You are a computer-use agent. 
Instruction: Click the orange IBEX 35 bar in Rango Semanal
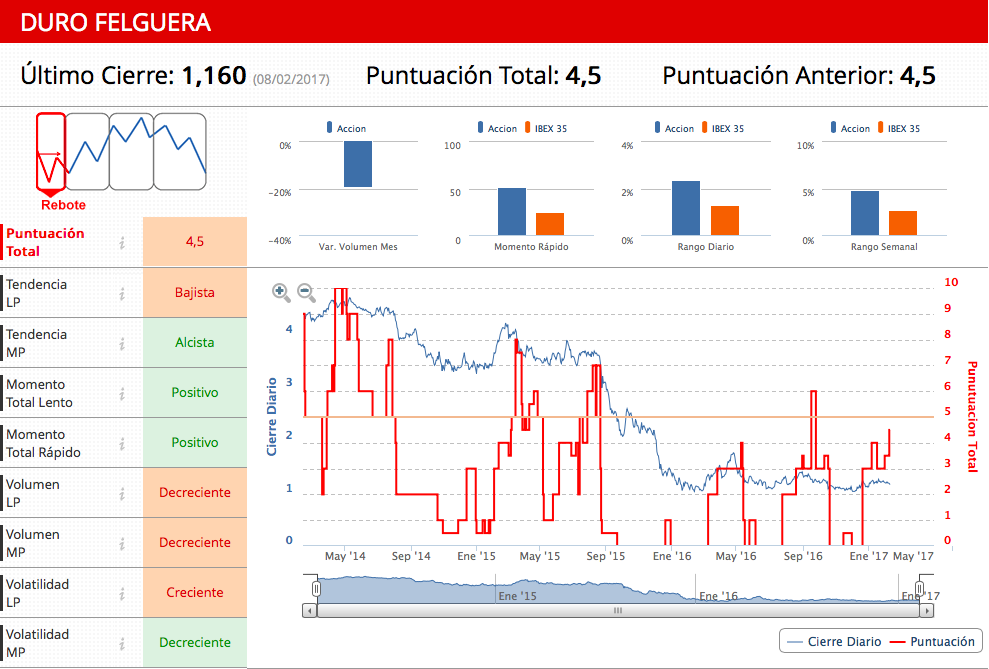click(x=903, y=223)
